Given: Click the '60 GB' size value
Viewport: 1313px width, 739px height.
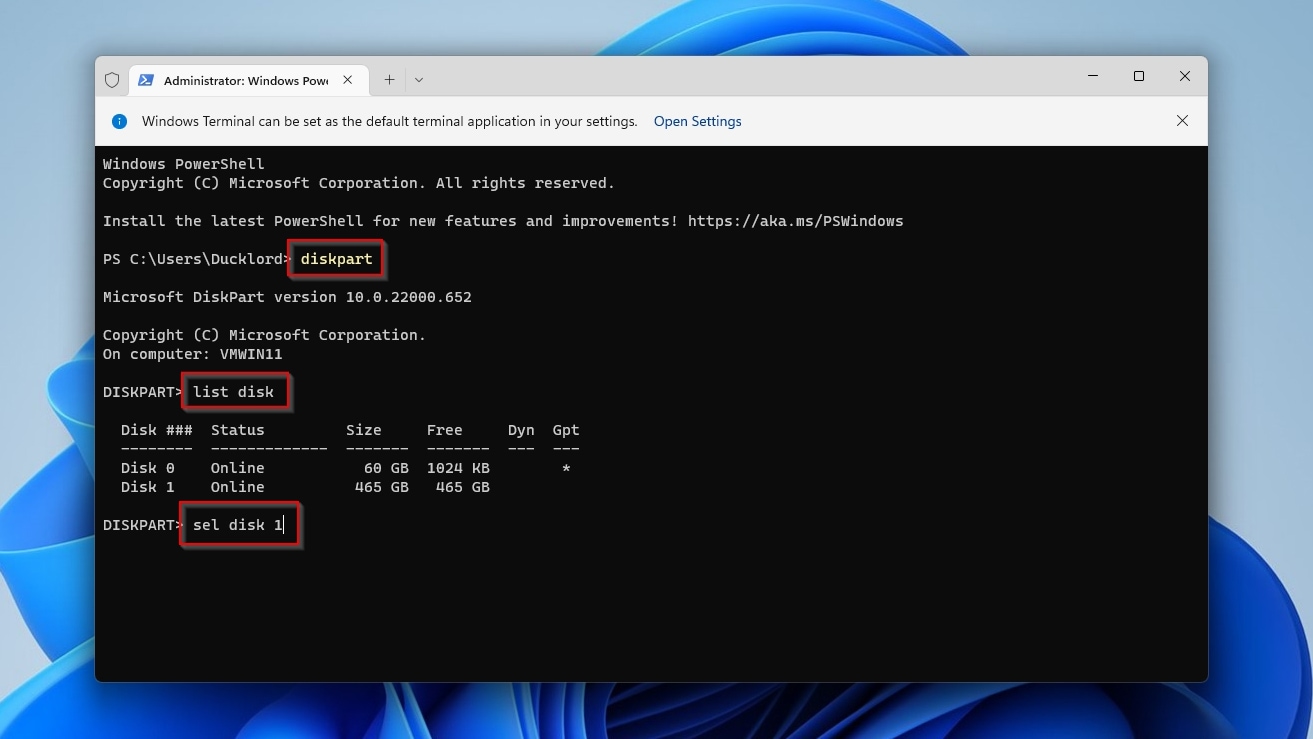Looking at the screenshot, I should point(386,468).
